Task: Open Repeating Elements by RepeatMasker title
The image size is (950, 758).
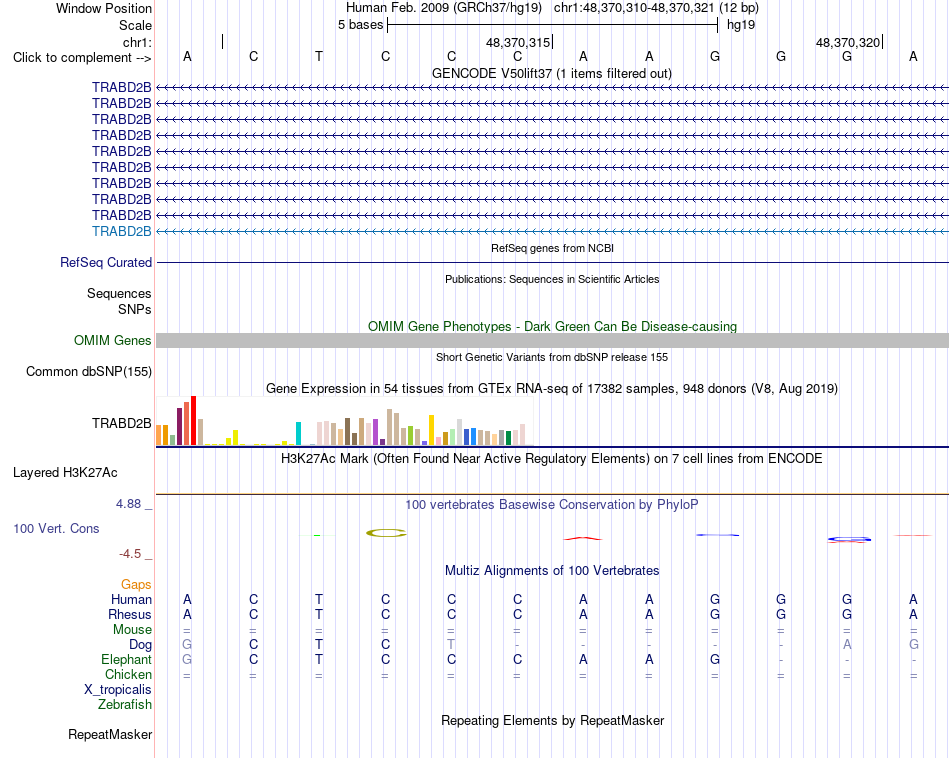Action: (x=552, y=720)
